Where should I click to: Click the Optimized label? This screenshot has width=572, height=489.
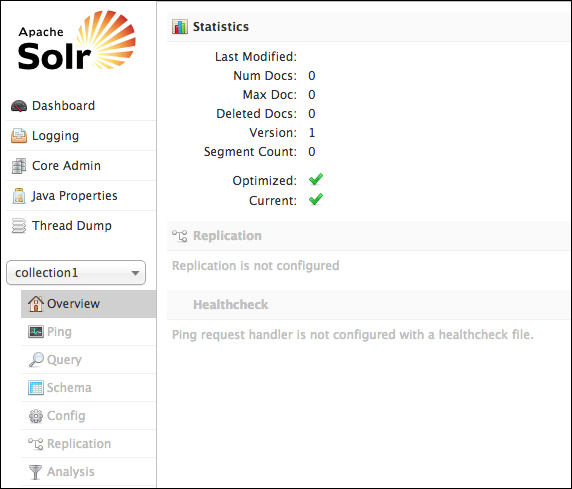(x=264, y=181)
